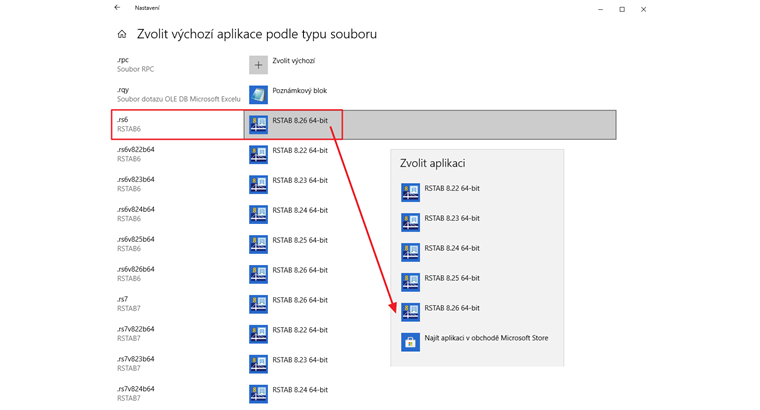The width and height of the screenshot is (760, 410).
Task: Click the Nastavení window title
Action: click(147, 8)
